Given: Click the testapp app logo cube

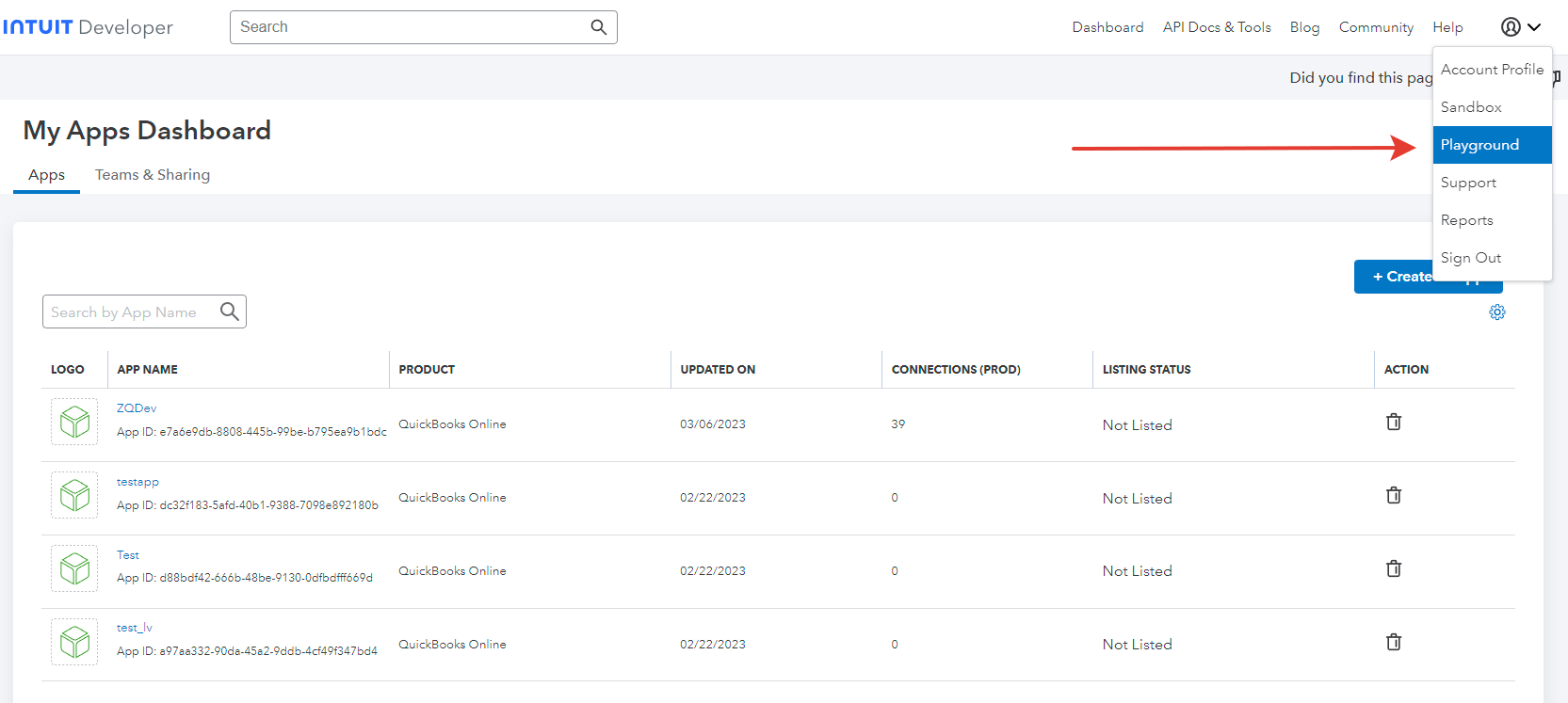Looking at the screenshot, I should 74,495.
